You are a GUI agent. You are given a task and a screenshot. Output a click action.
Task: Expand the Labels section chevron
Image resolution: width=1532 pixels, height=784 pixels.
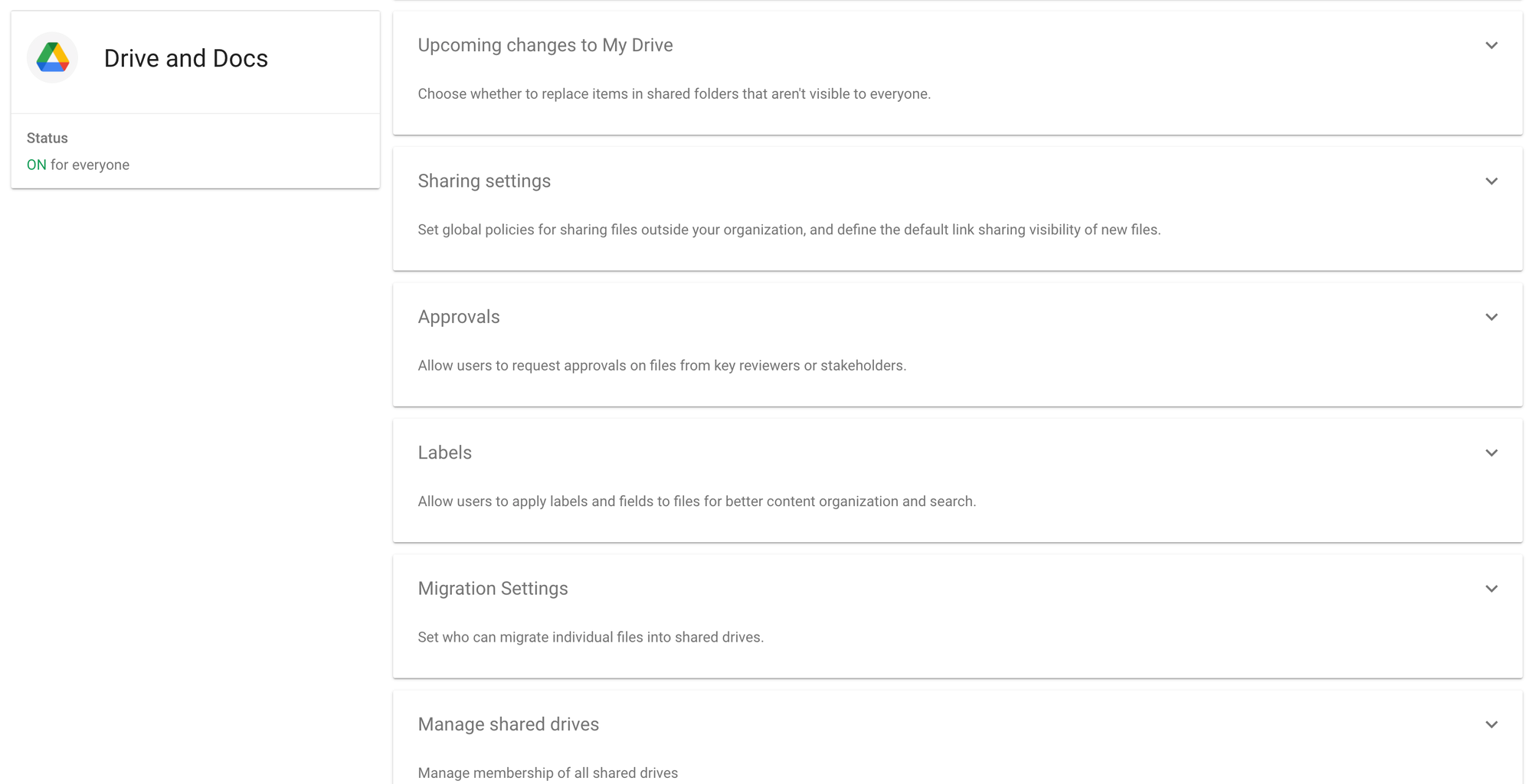(1491, 453)
